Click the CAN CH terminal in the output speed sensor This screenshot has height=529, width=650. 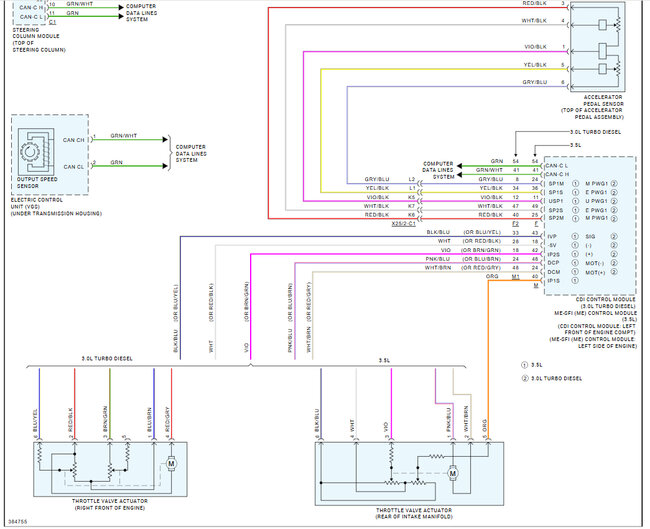pyautogui.click(x=73, y=140)
